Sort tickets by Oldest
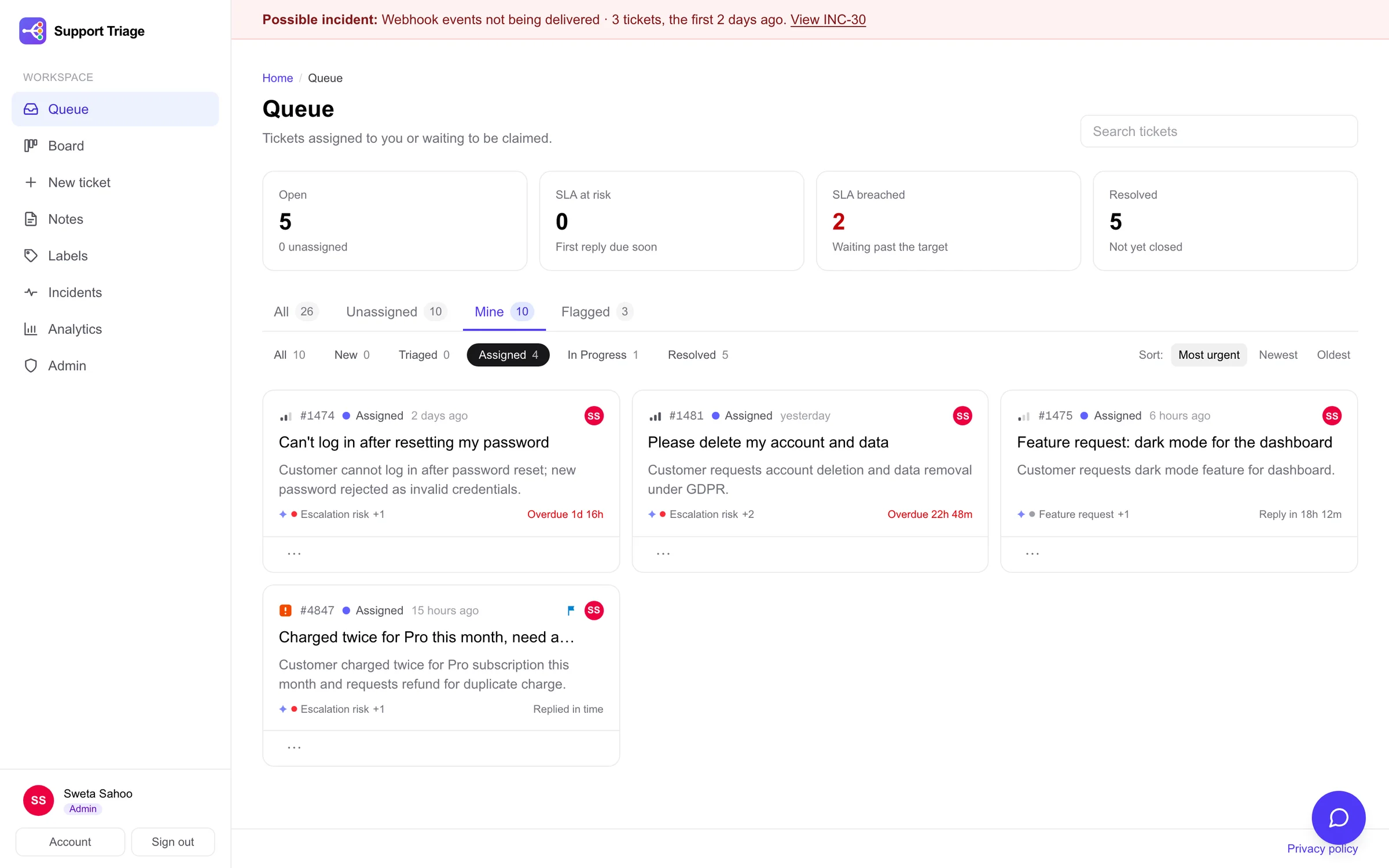 (1333, 355)
